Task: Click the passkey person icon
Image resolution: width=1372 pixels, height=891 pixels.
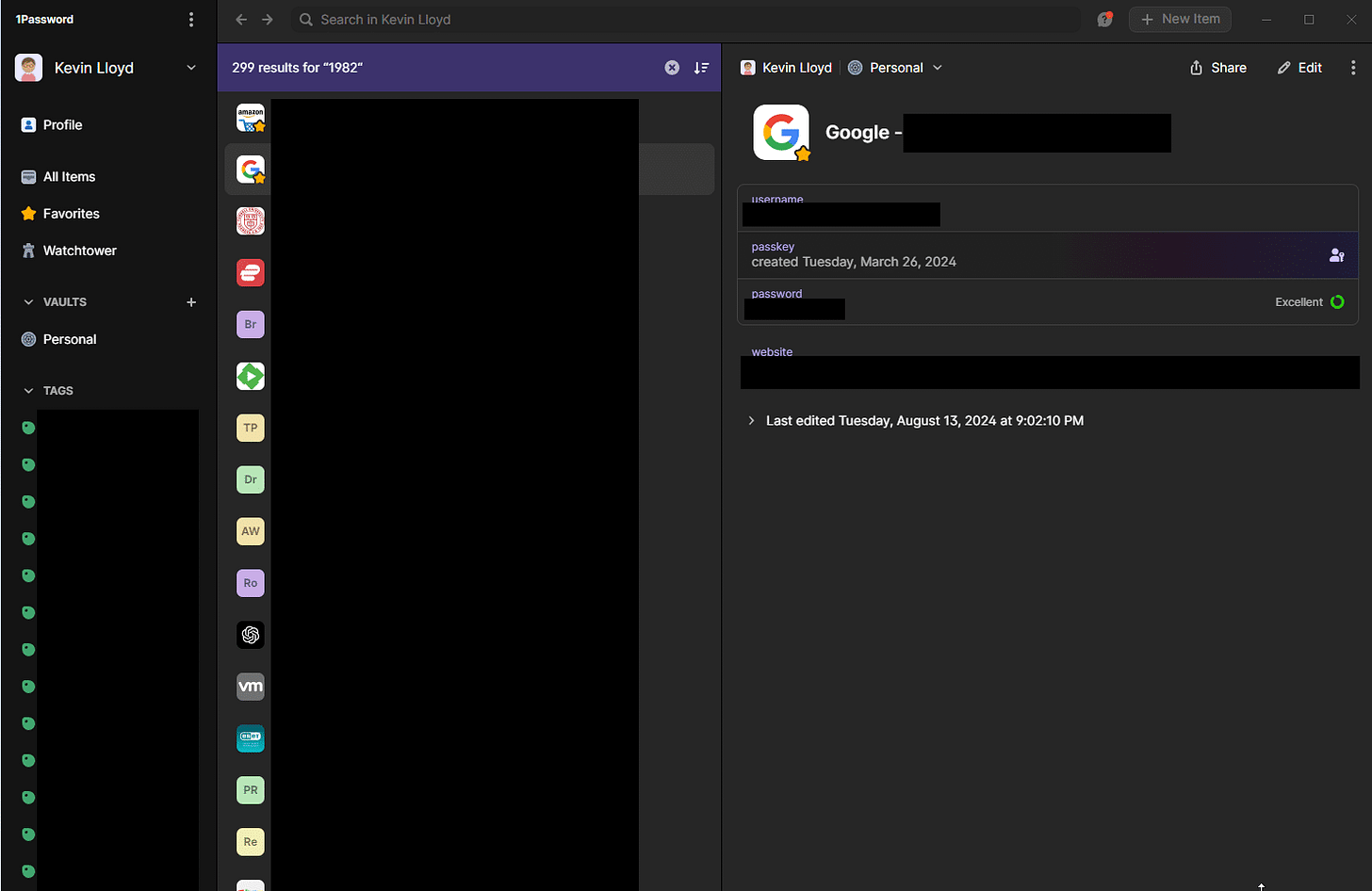Action: pyautogui.click(x=1336, y=255)
